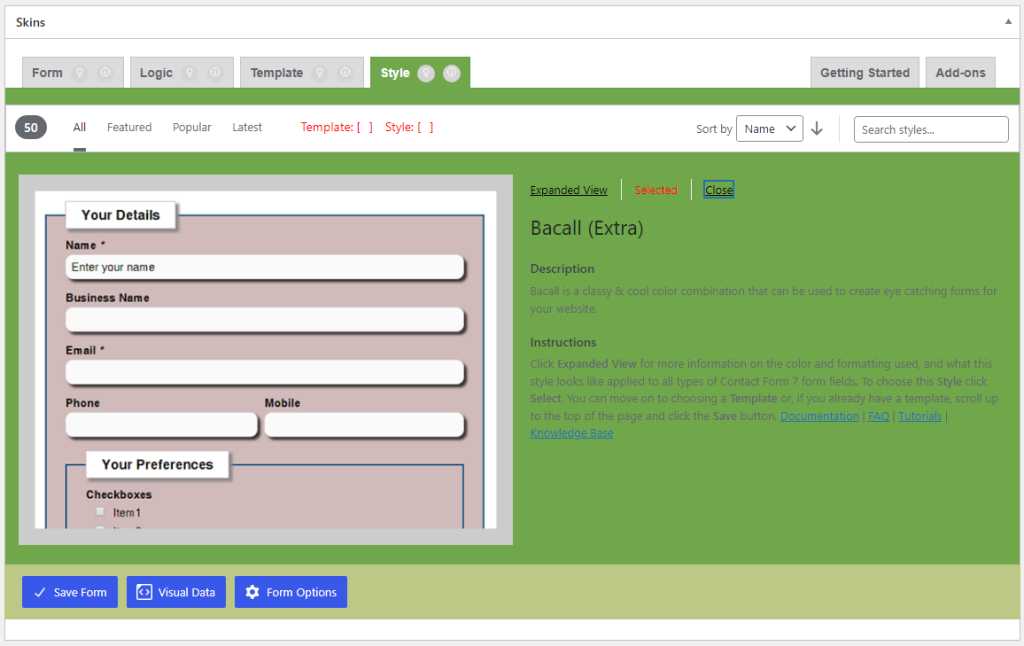Click the lightbulb icon on the Form tab
The height and width of the screenshot is (646, 1024).
[80, 73]
